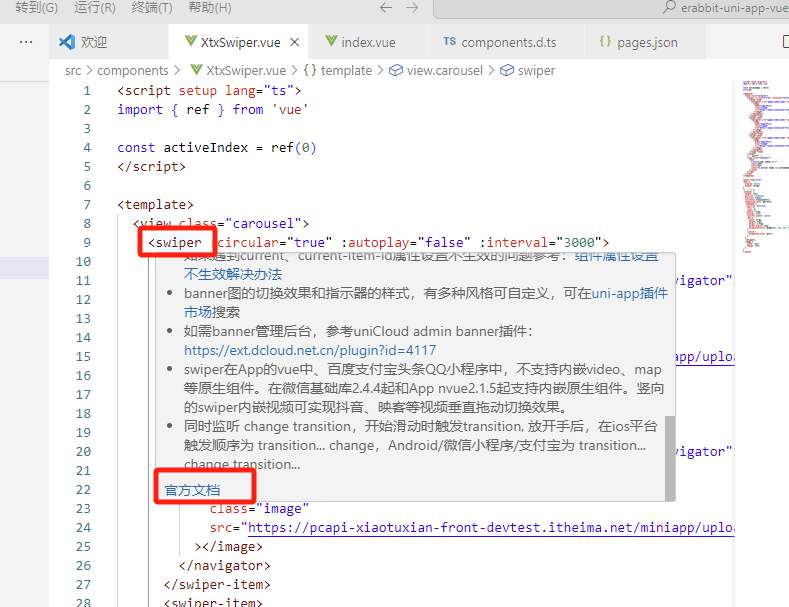This screenshot has width=789, height=607.
Task: Go back with the left arrow
Action: (x=386, y=8)
